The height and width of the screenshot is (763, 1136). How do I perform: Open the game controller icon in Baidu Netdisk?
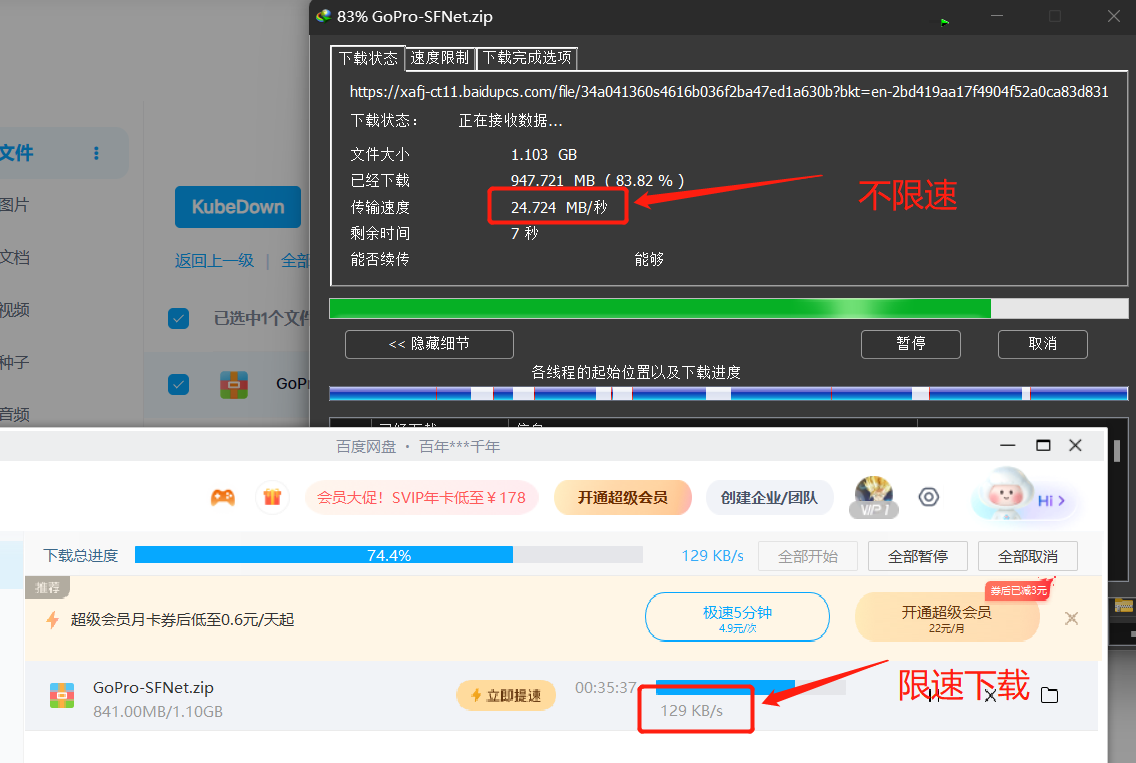(222, 497)
